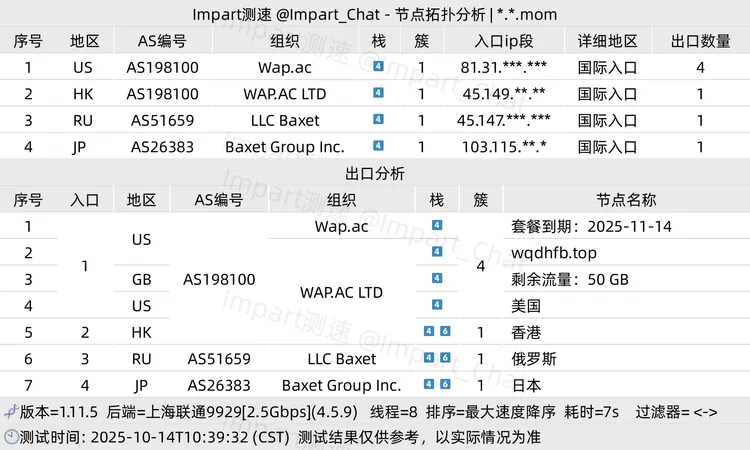Image resolution: width=750 pixels, height=450 pixels.
Task: Click the IPv6 badge in the 俄罗斯 exit row
Action: [x=444, y=358]
